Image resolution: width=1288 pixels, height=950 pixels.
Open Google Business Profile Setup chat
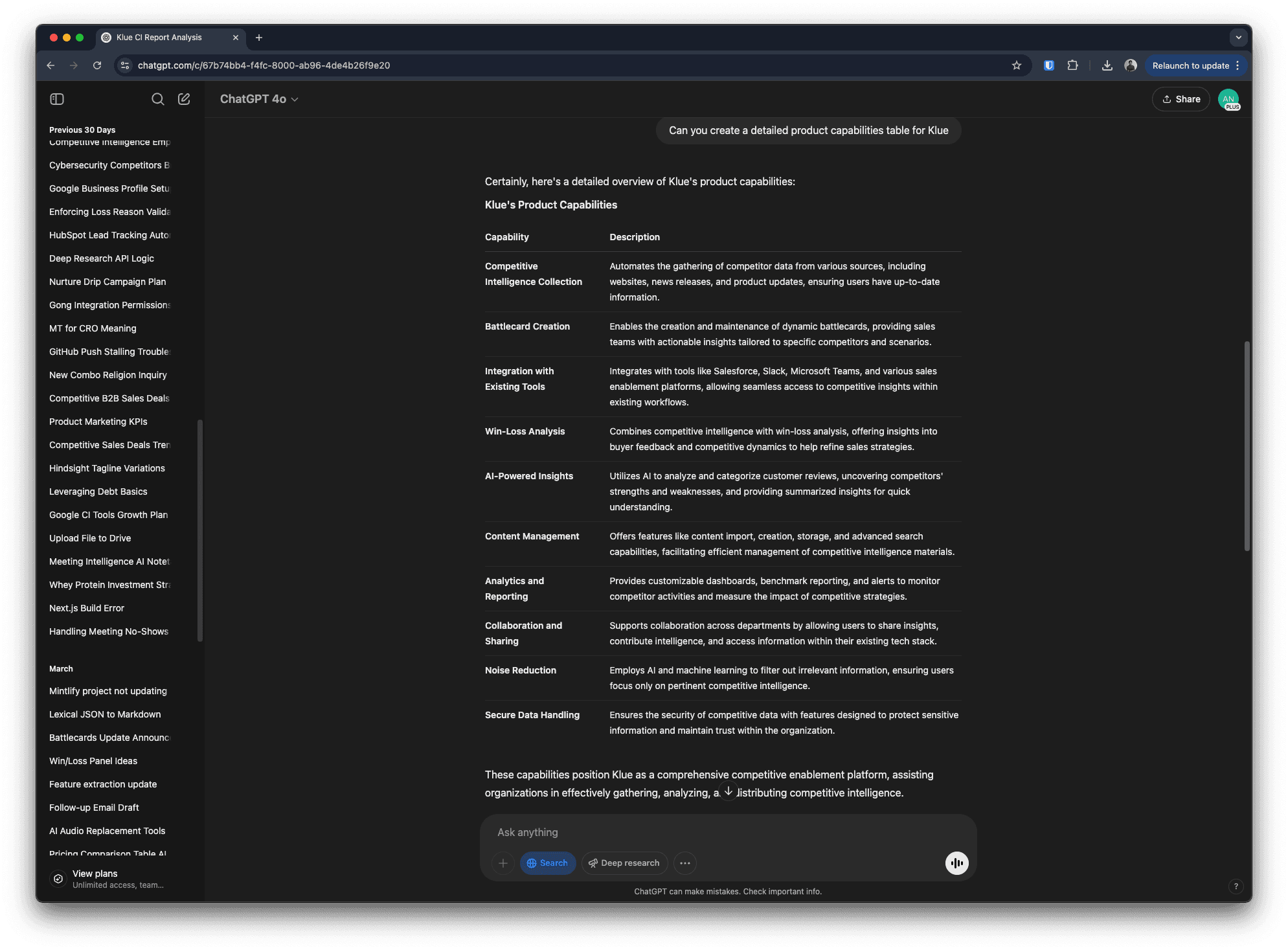109,188
